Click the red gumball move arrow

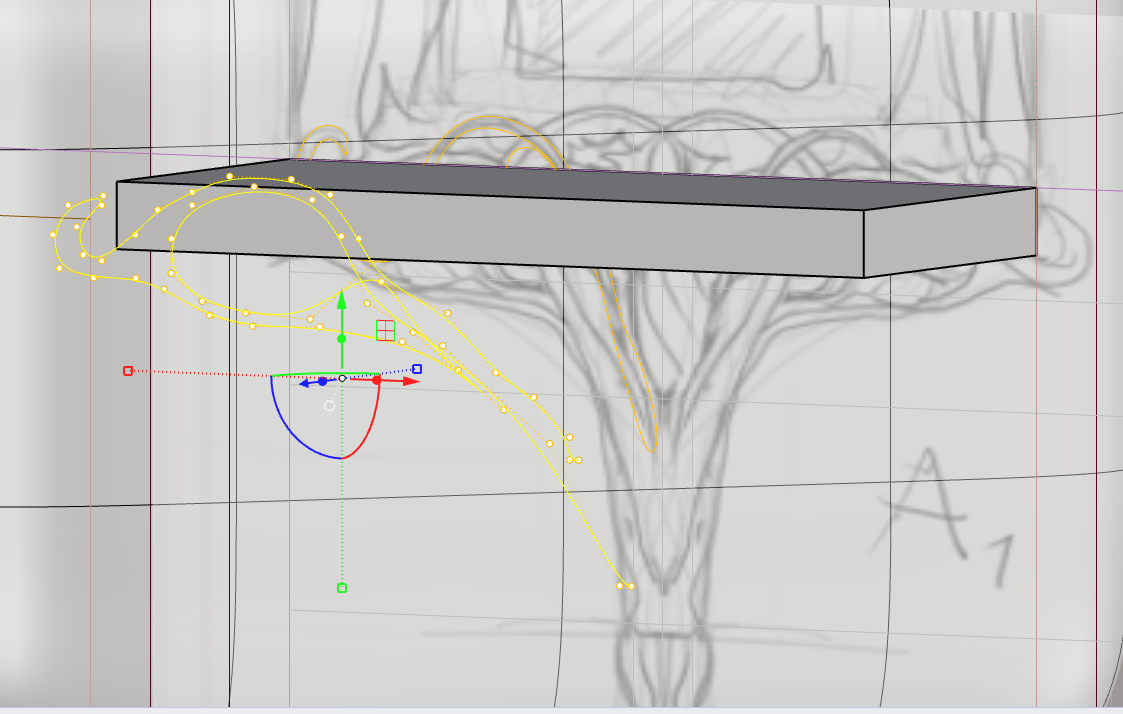pos(410,382)
